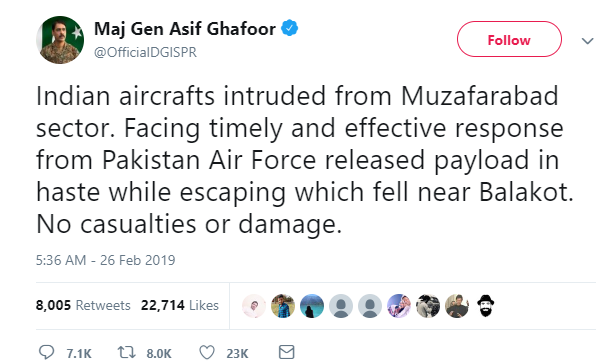Click the envelope direct message icon
This screenshot has height=362, width=612.
point(286,352)
